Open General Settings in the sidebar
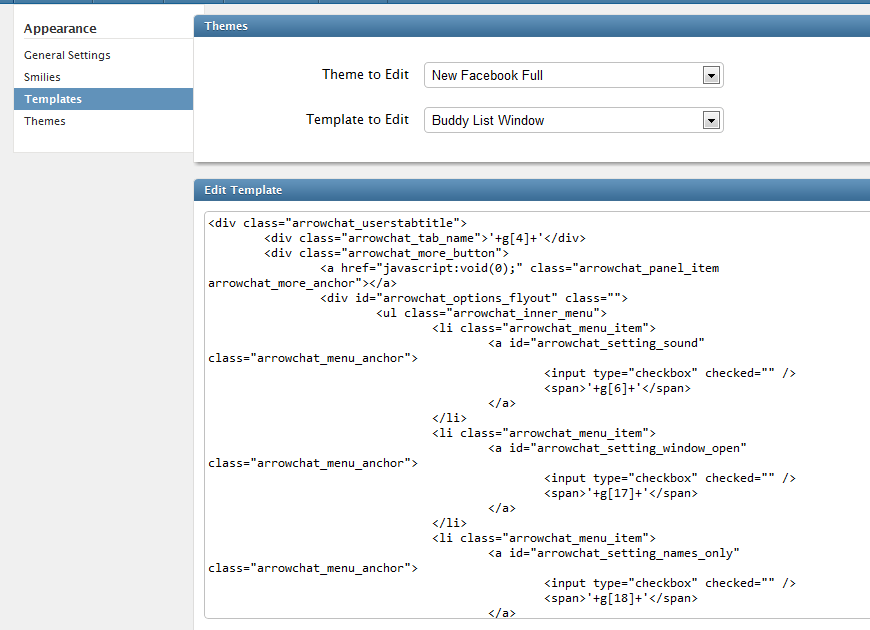Screen dimensions: 870x630 click(67, 55)
